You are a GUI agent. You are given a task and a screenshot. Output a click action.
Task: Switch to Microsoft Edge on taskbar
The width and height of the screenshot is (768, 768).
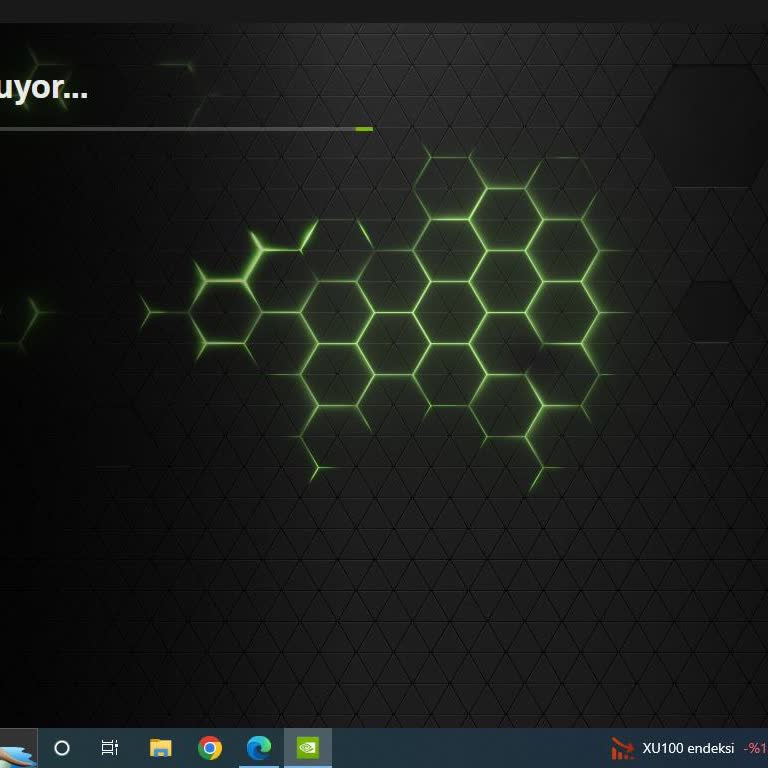click(259, 748)
